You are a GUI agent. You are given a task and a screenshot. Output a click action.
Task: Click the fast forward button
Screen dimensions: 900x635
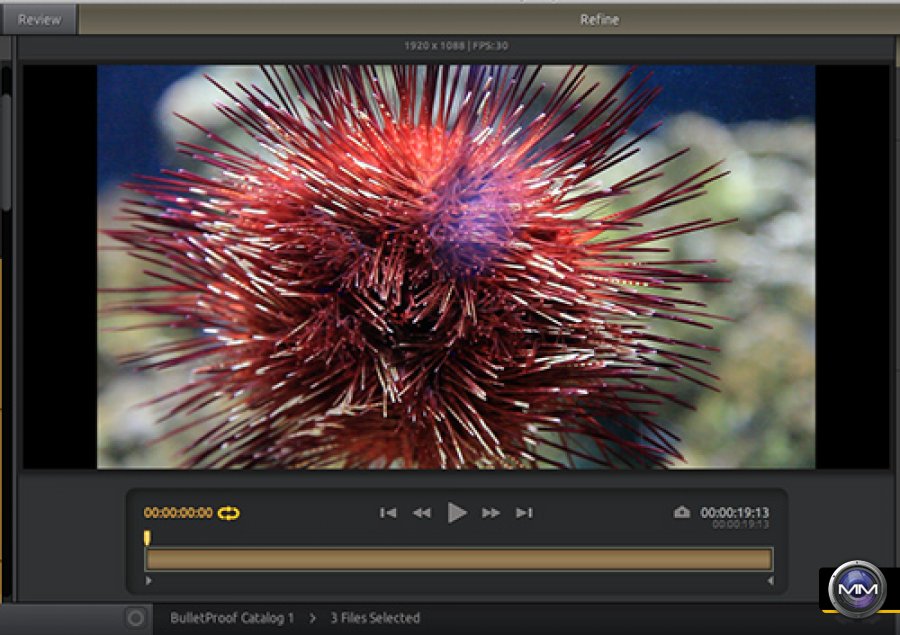click(x=491, y=513)
